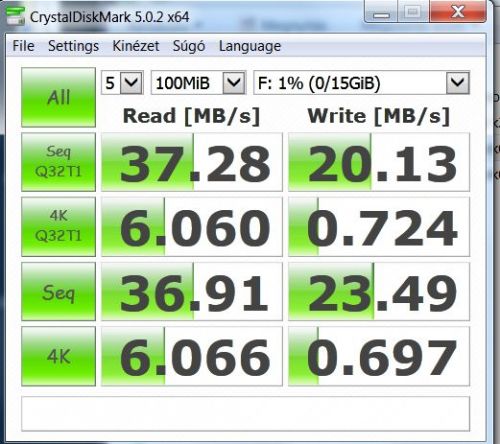Start the Seq Q32T1 test
The width and height of the screenshot is (500, 444).
58,162
